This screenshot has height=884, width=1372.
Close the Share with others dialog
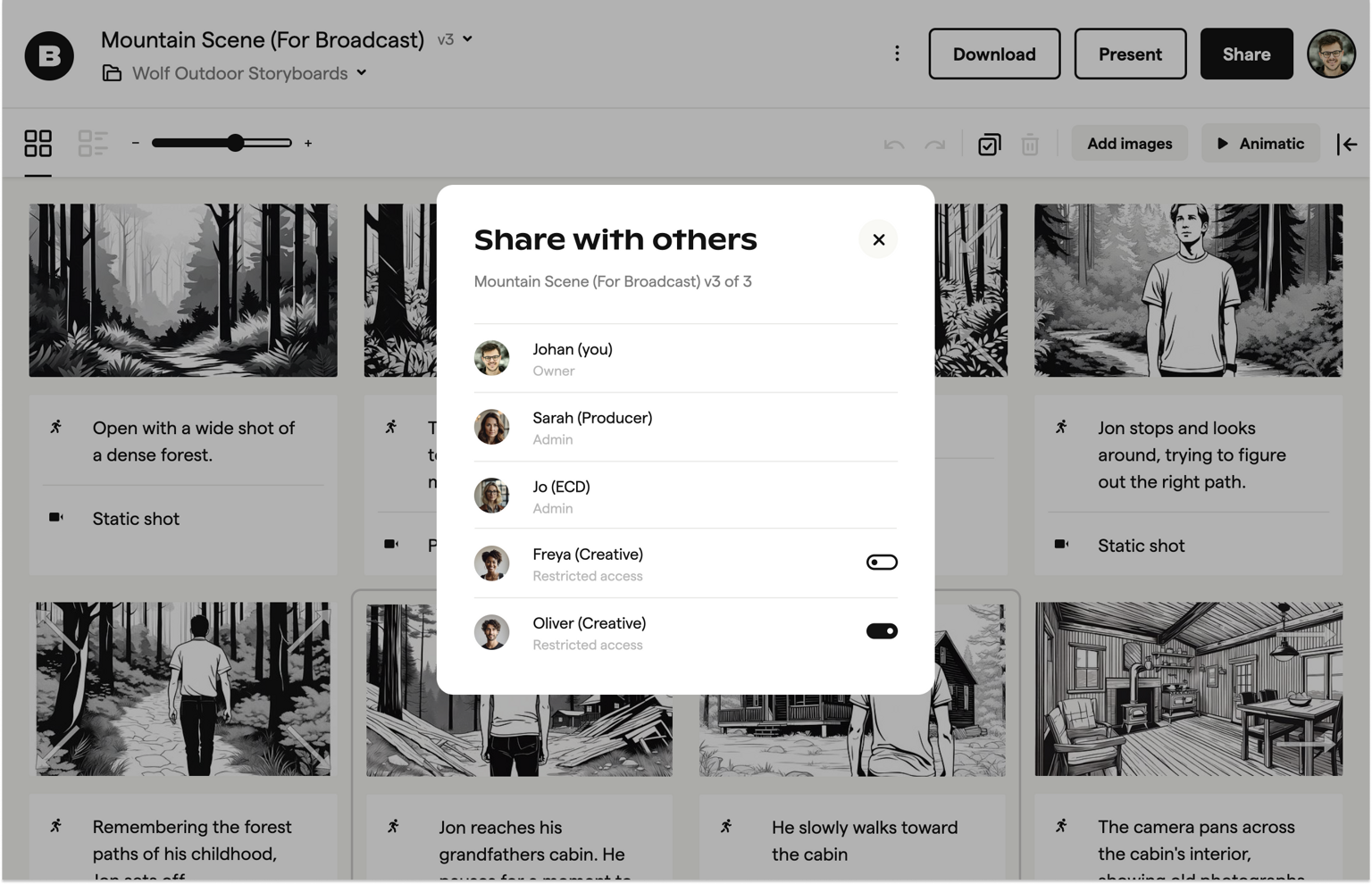coord(878,239)
